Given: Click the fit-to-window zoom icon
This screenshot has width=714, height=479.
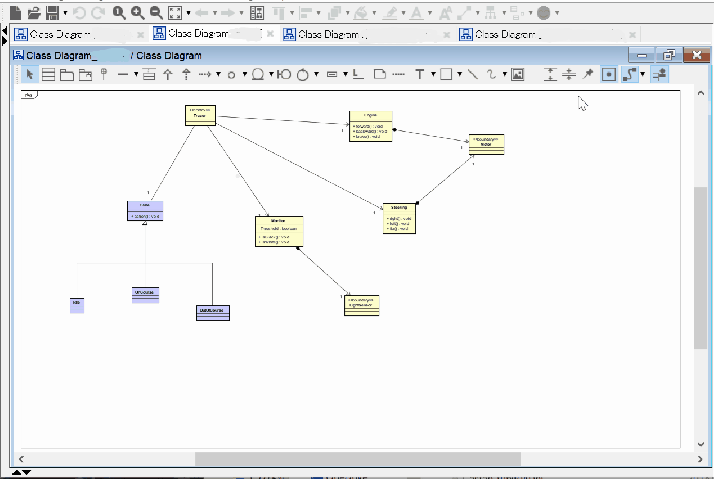Looking at the screenshot, I should (x=175, y=13).
